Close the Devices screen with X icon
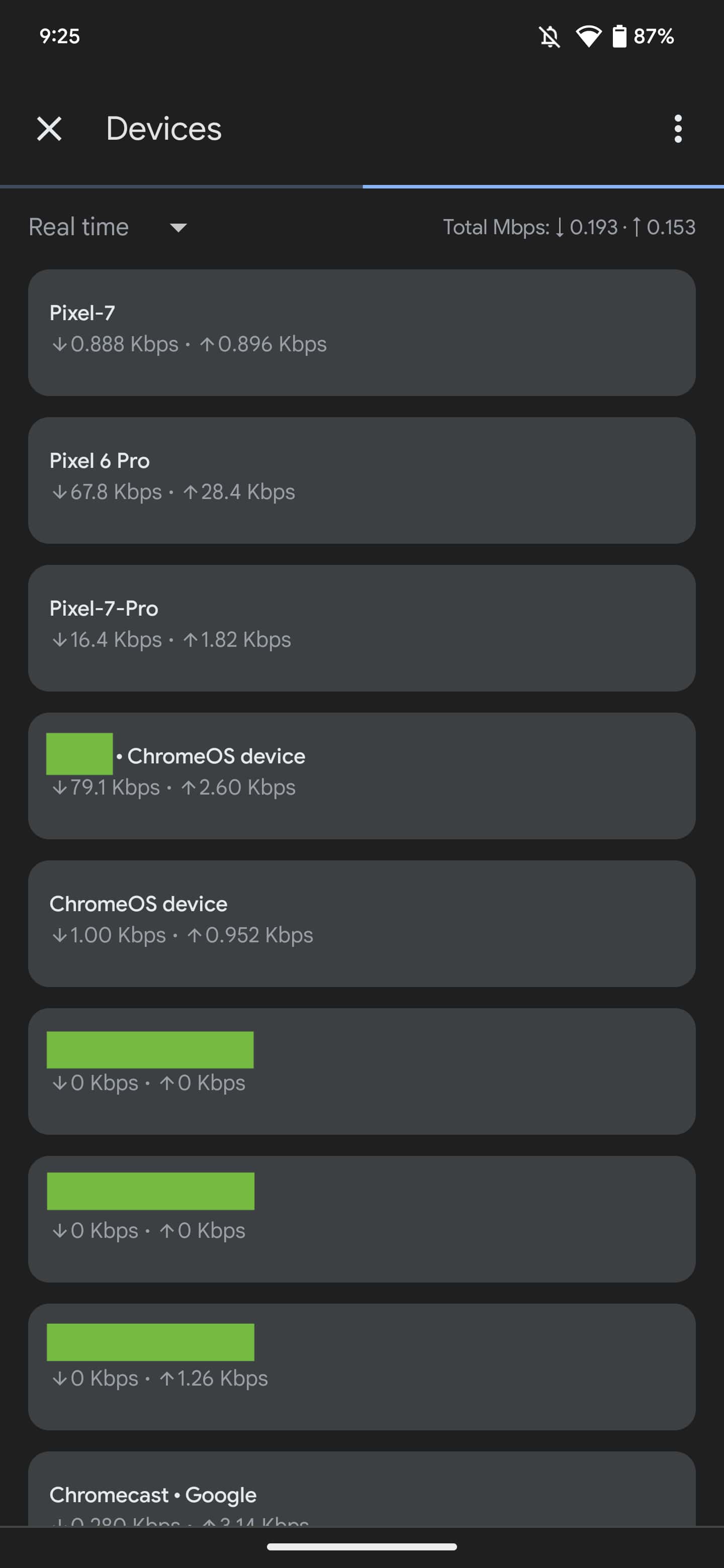724x1568 pixels. [x=49, y=129]
